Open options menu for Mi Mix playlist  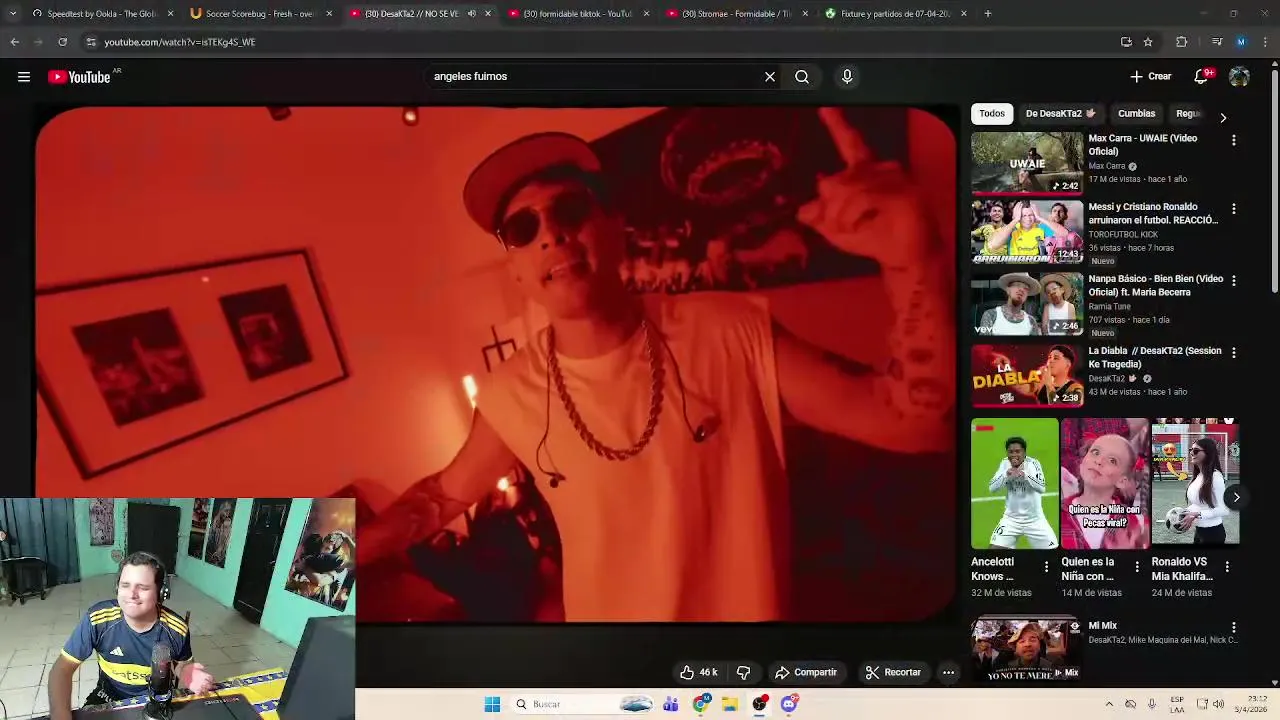1233,628
